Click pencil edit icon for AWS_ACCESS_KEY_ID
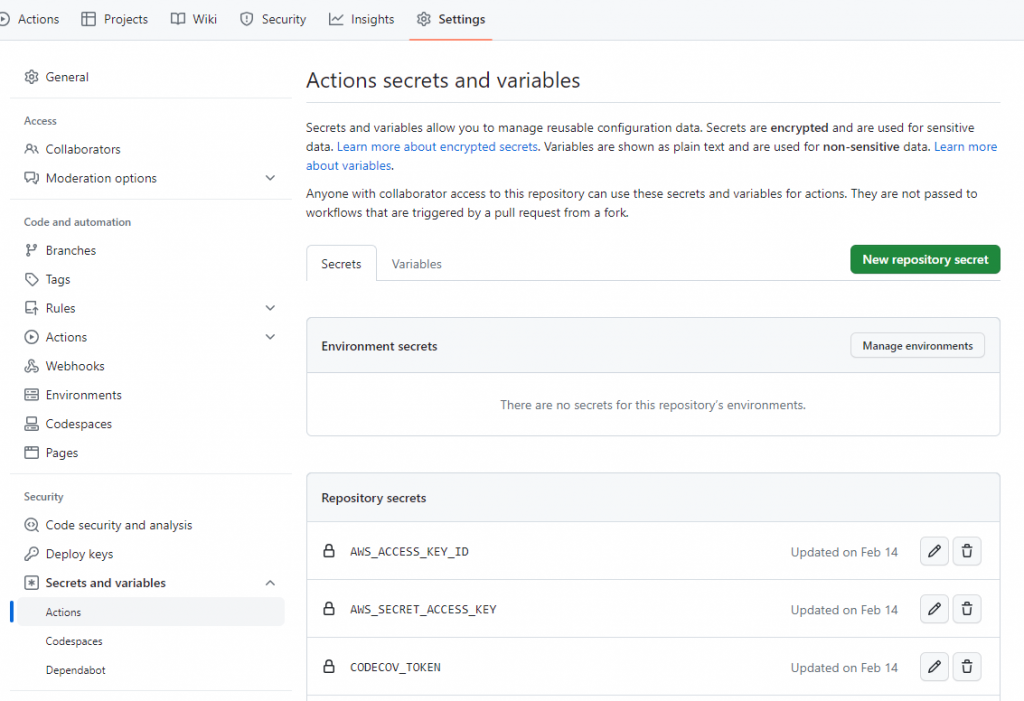This screenshot has width=1024, height=701. click(x=934, y=551)
